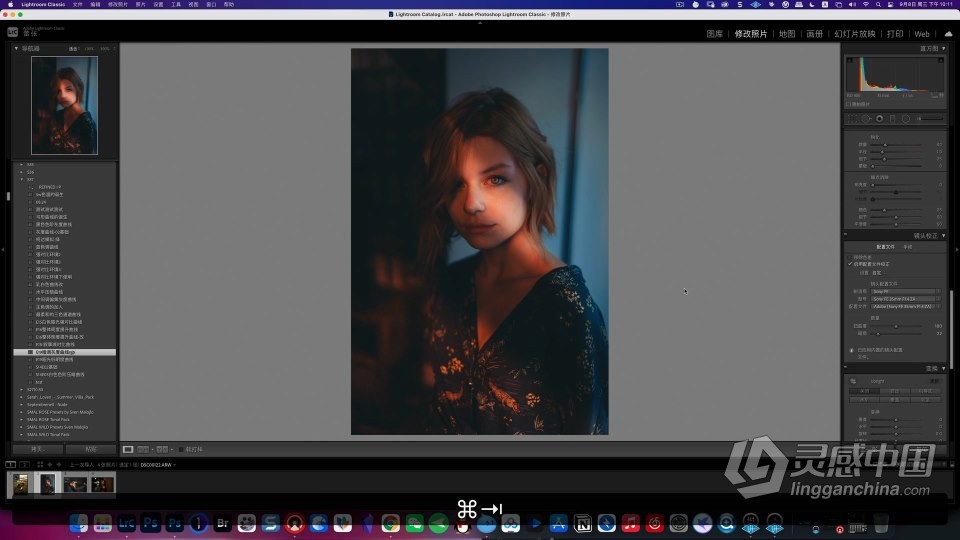The width and height of the screenshot is (960, 540).
Task: Open Finder from the Dock
Action: coord(78,523)
